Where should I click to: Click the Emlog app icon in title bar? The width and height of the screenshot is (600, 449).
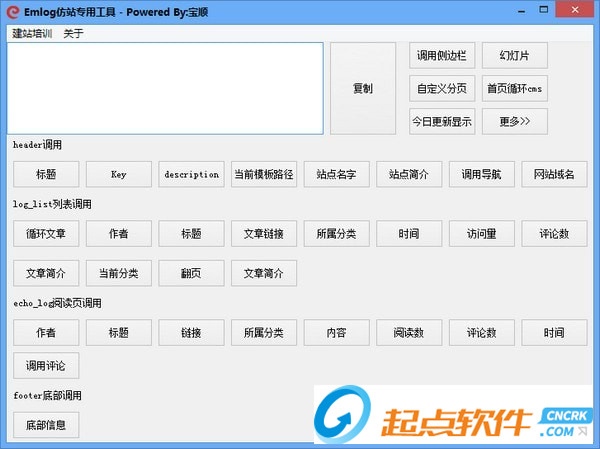point(13,12)
